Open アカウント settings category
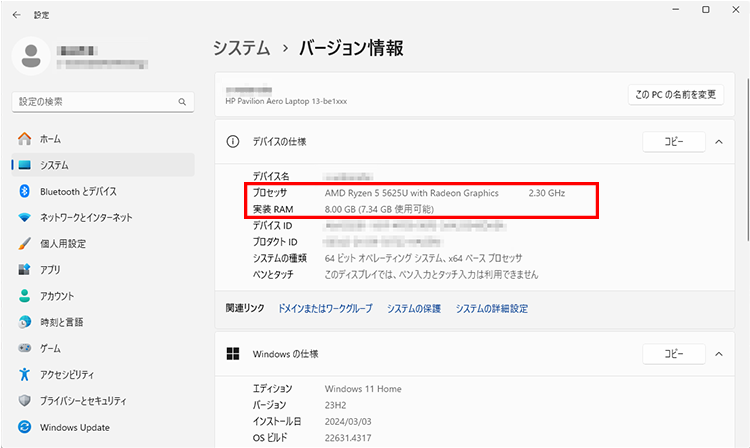Image resolution: width=750 pixels, height=448 pixels. 103,296
